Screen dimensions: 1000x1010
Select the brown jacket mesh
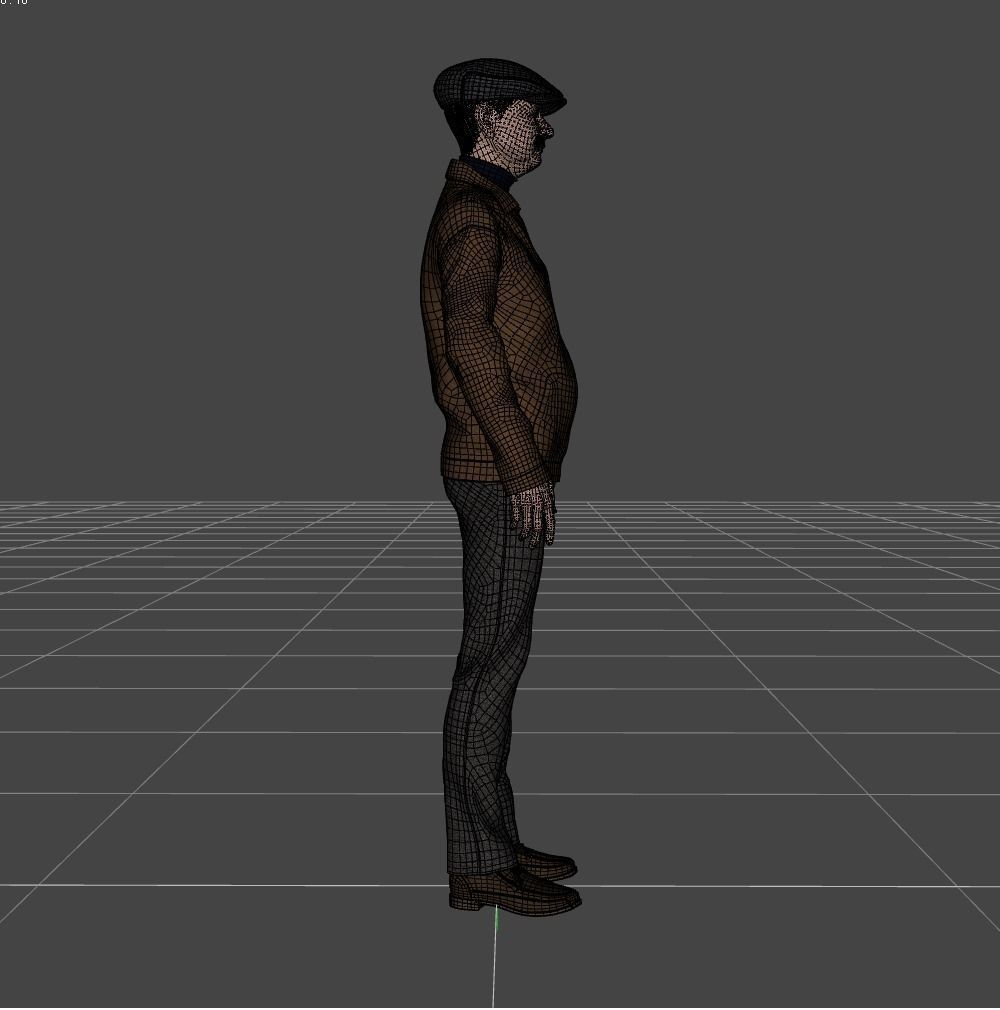[499, 325]
